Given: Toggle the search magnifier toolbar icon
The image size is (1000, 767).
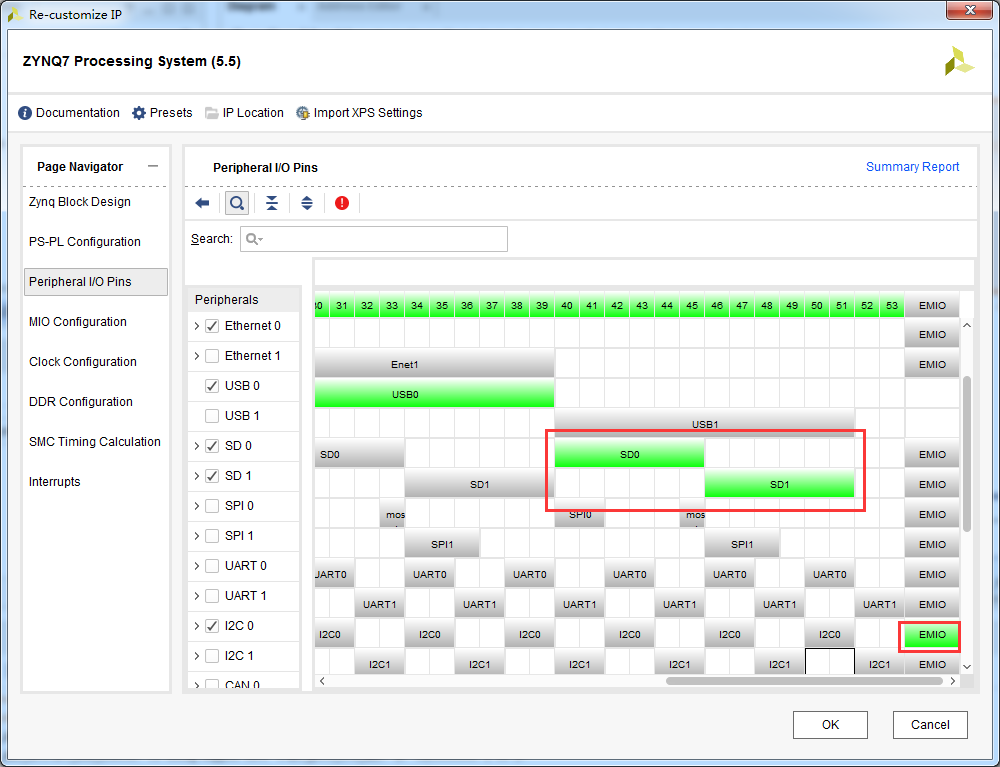Looking at the screenshot, I should [x=237, y=203].
